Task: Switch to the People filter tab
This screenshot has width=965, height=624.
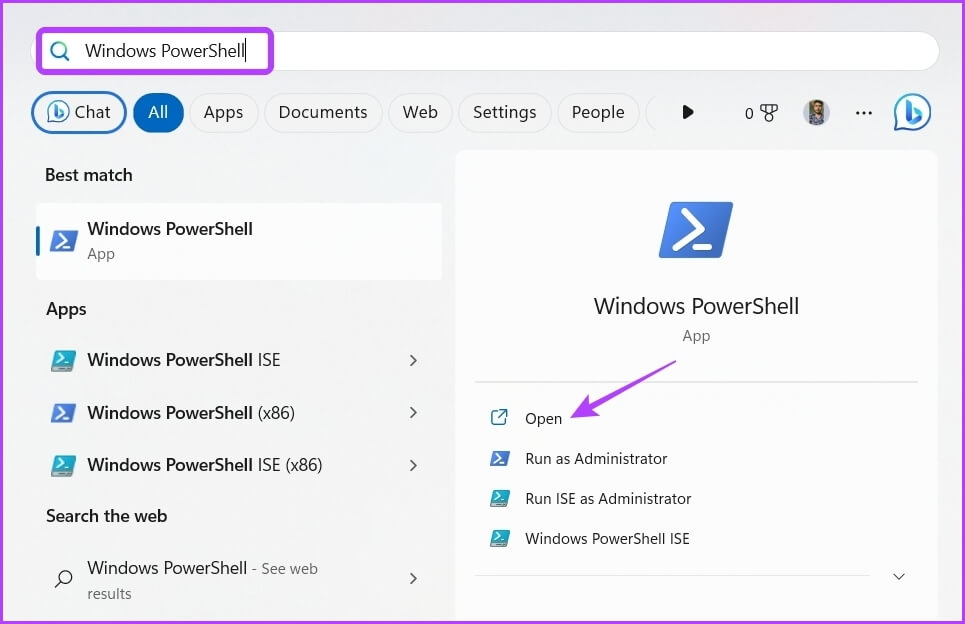Action: coord(598,113)
